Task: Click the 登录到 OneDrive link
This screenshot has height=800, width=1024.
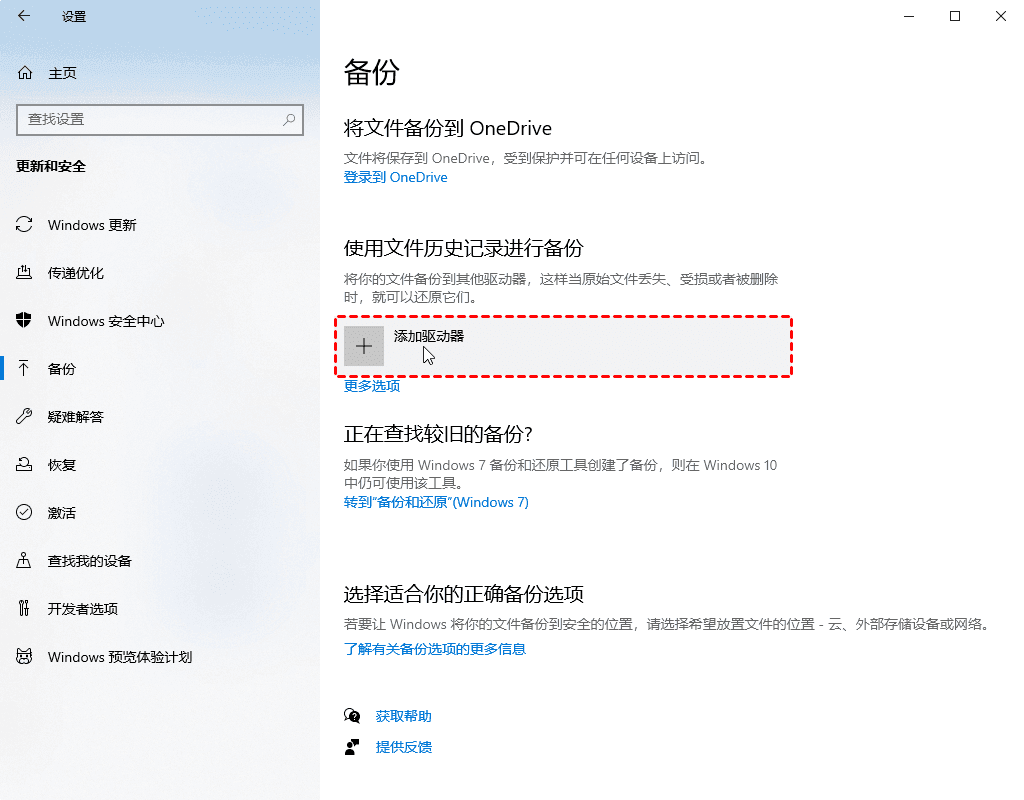Action: (x=395, y=177)
